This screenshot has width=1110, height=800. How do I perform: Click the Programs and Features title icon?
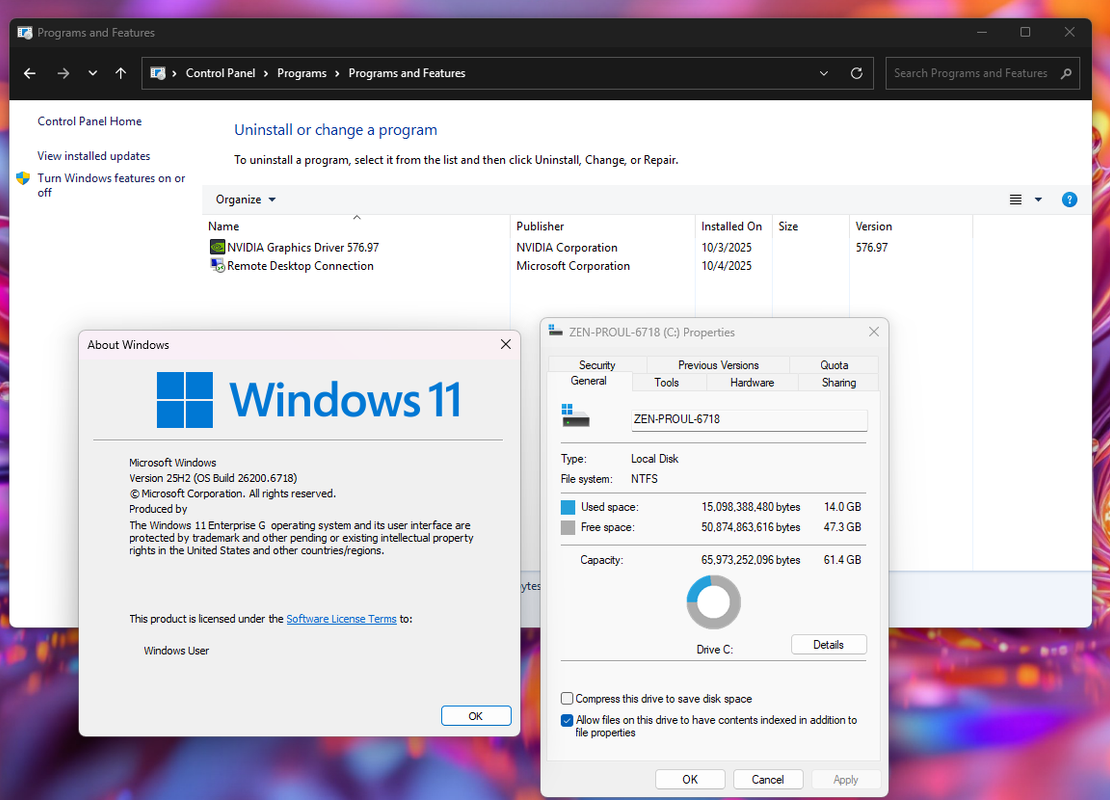[x=25, y=33]
